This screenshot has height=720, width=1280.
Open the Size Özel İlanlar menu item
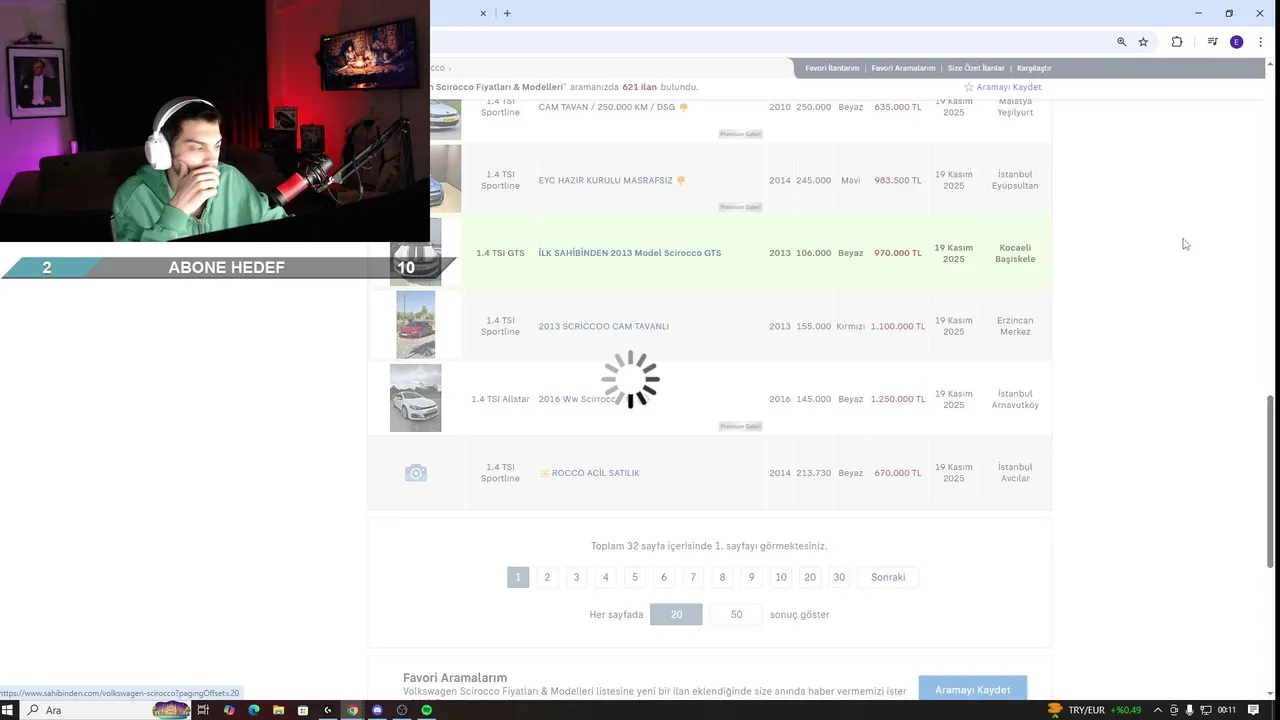point(976,68)
